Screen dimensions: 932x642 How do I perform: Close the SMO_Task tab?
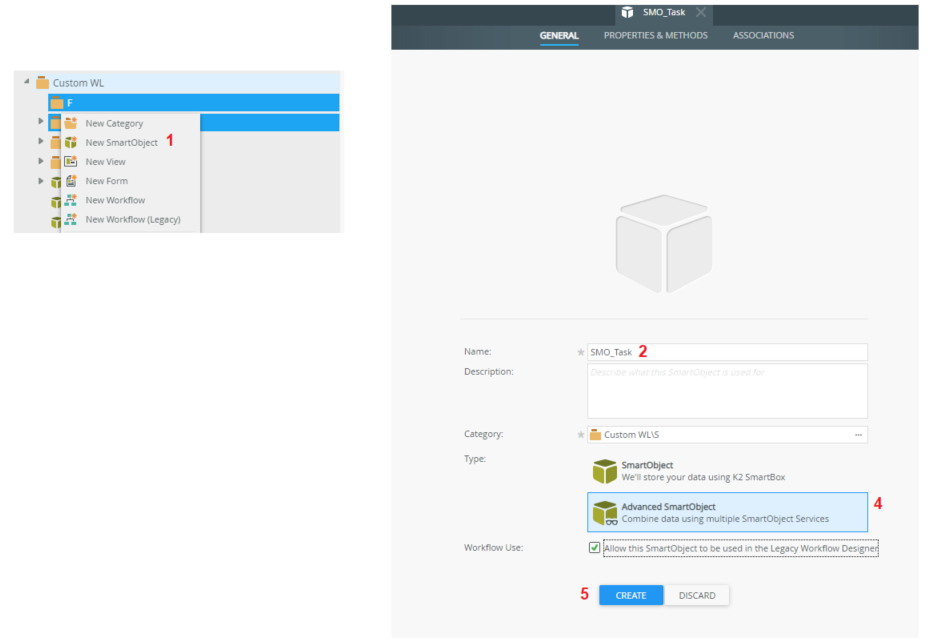tap(700, 12)
